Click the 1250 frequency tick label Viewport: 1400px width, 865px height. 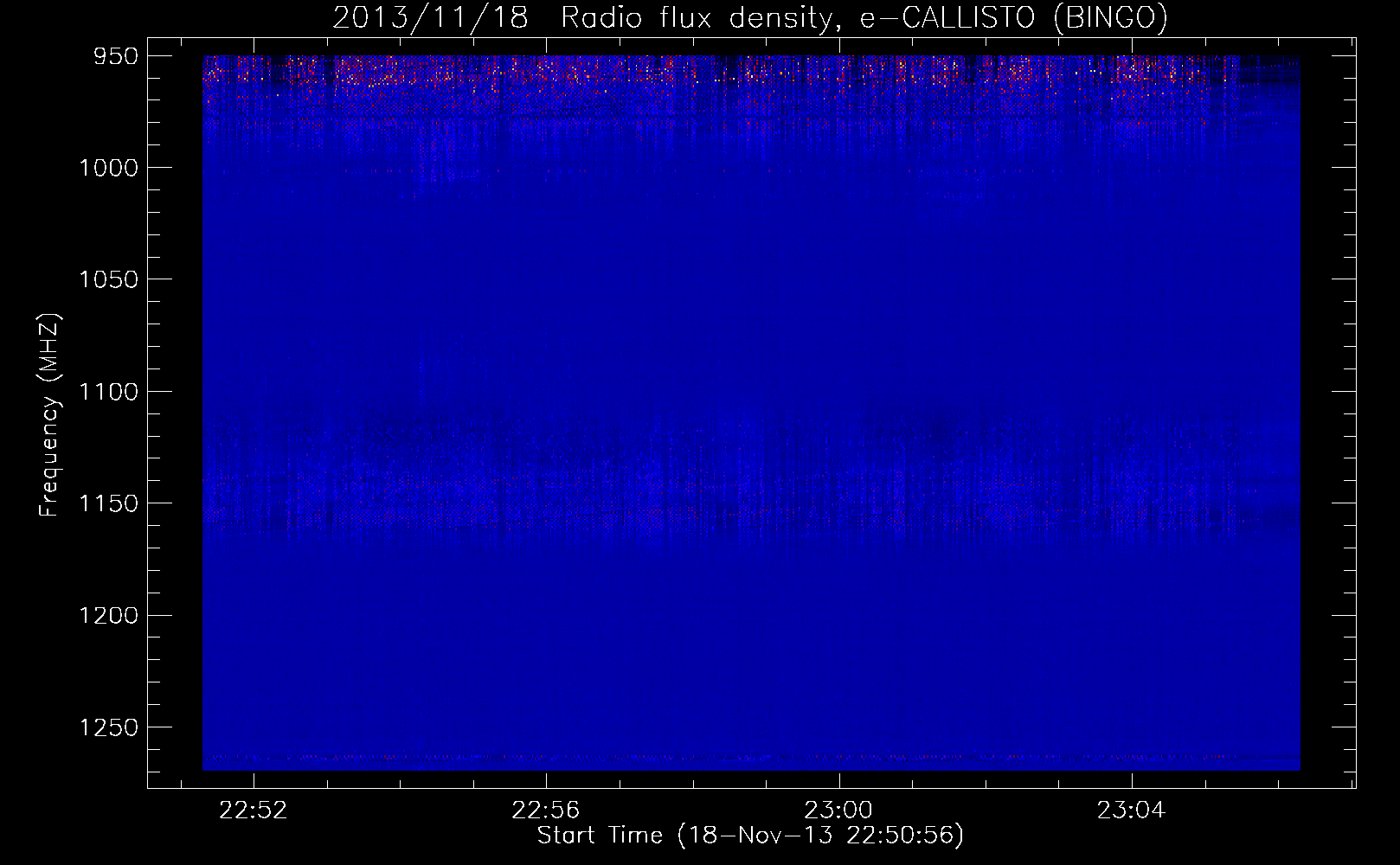108,727
